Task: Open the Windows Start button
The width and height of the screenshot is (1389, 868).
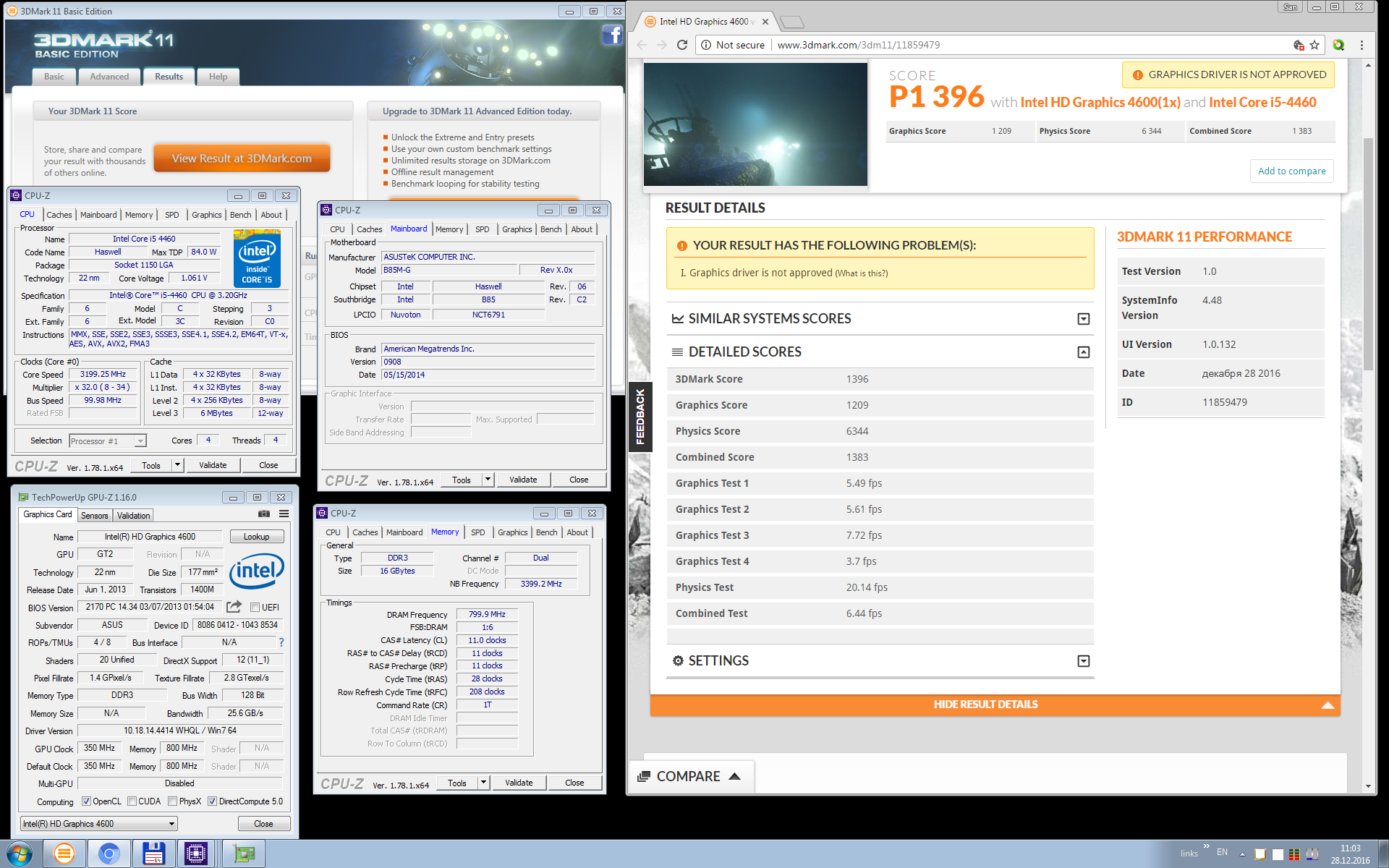Action: click(x=20, y=854)
